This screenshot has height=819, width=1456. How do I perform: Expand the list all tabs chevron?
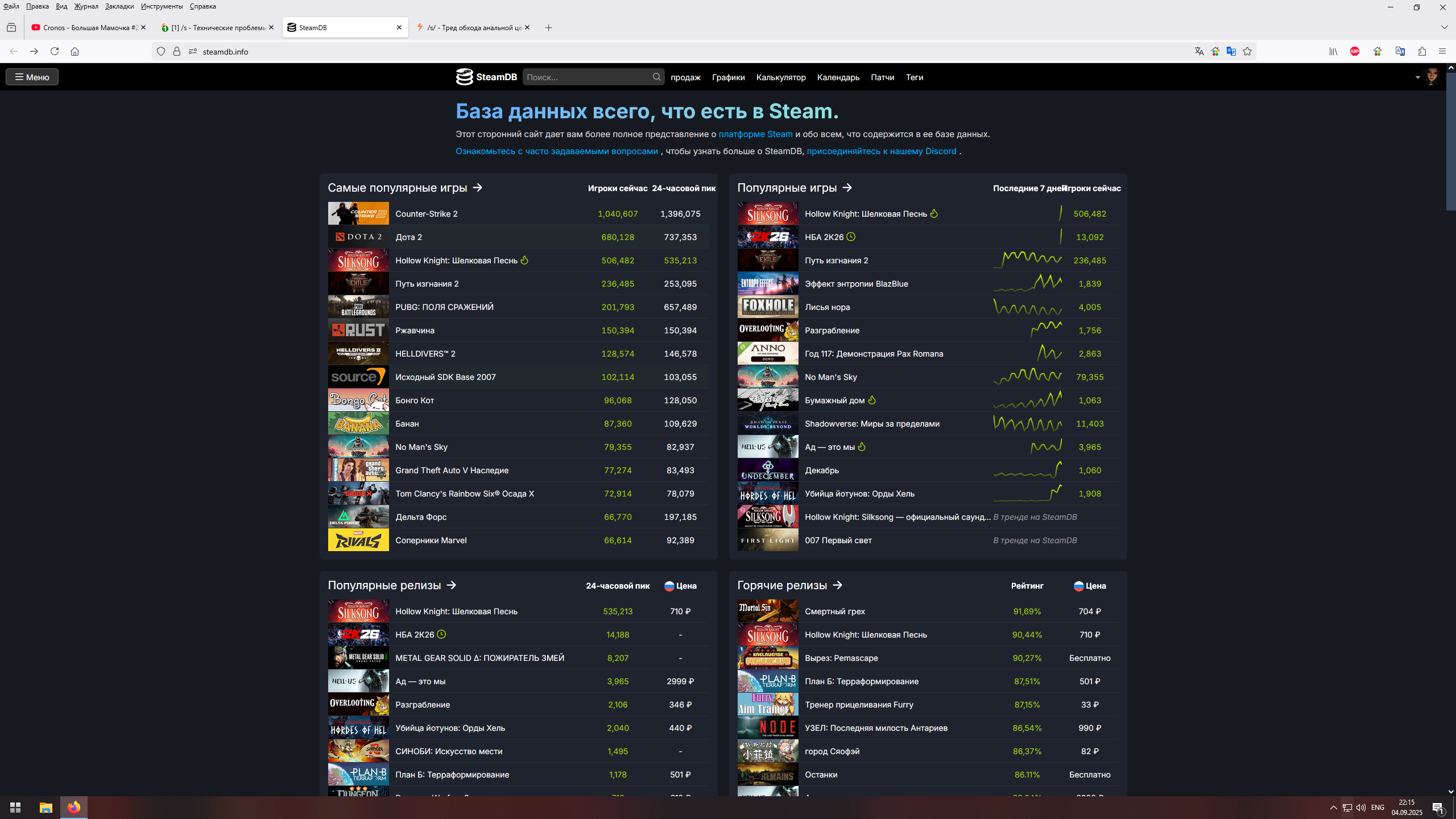tap(1444, 27)
